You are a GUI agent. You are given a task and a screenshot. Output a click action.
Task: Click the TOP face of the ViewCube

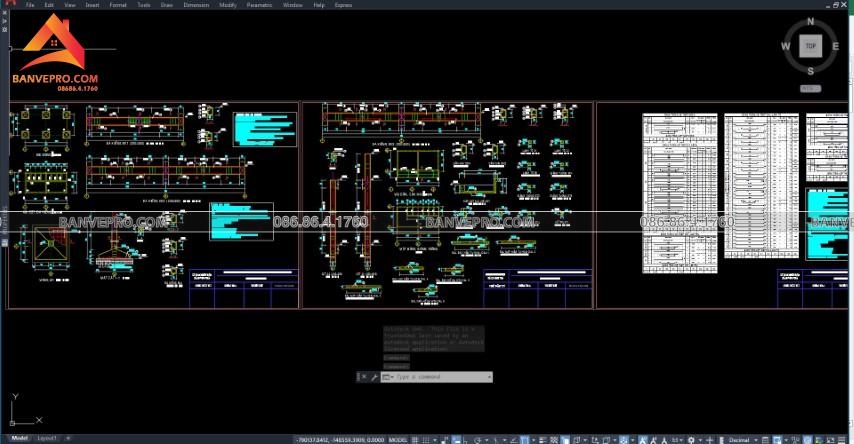pos(810,46)
